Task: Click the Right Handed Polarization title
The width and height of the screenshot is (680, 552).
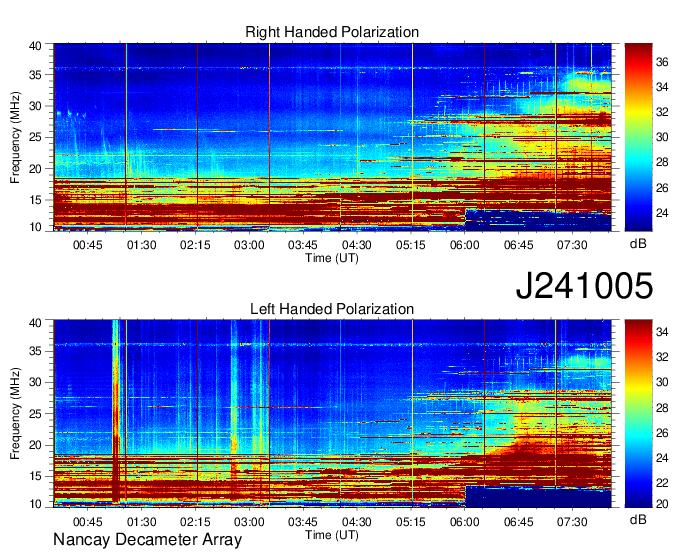Action: coord(332,32)
